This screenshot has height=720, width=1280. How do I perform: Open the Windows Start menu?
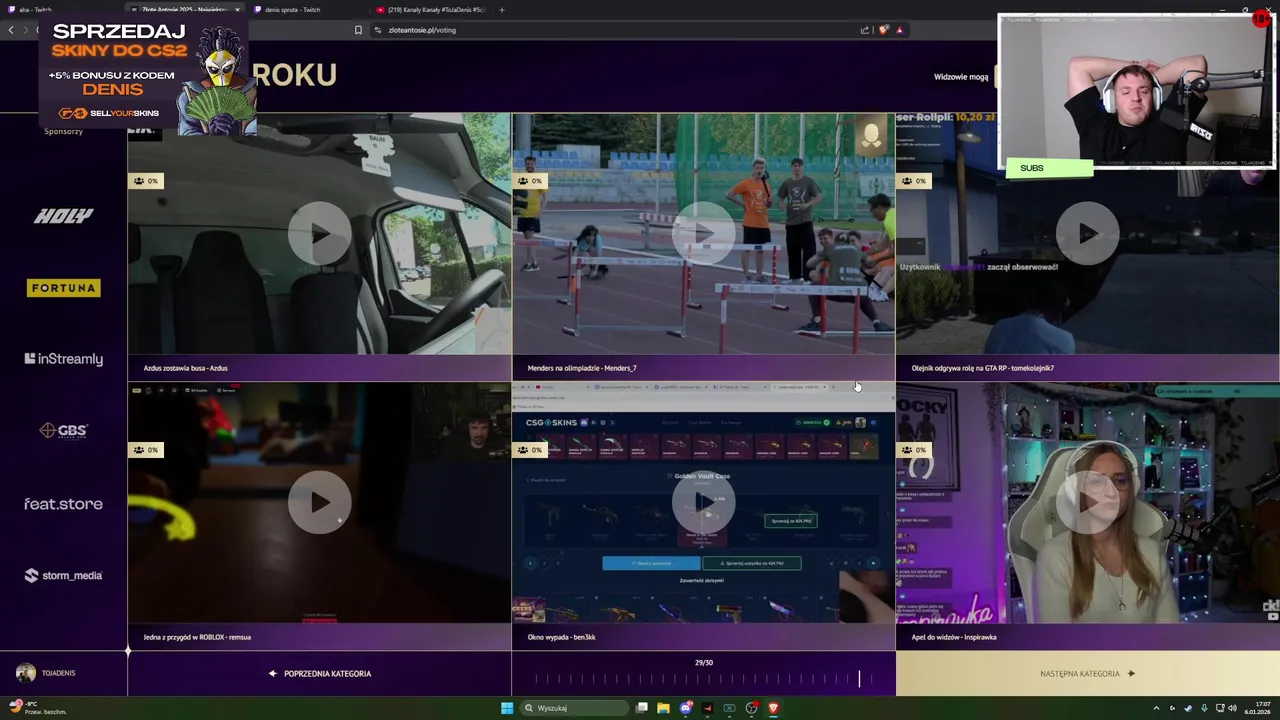click(x=507, y=708)
